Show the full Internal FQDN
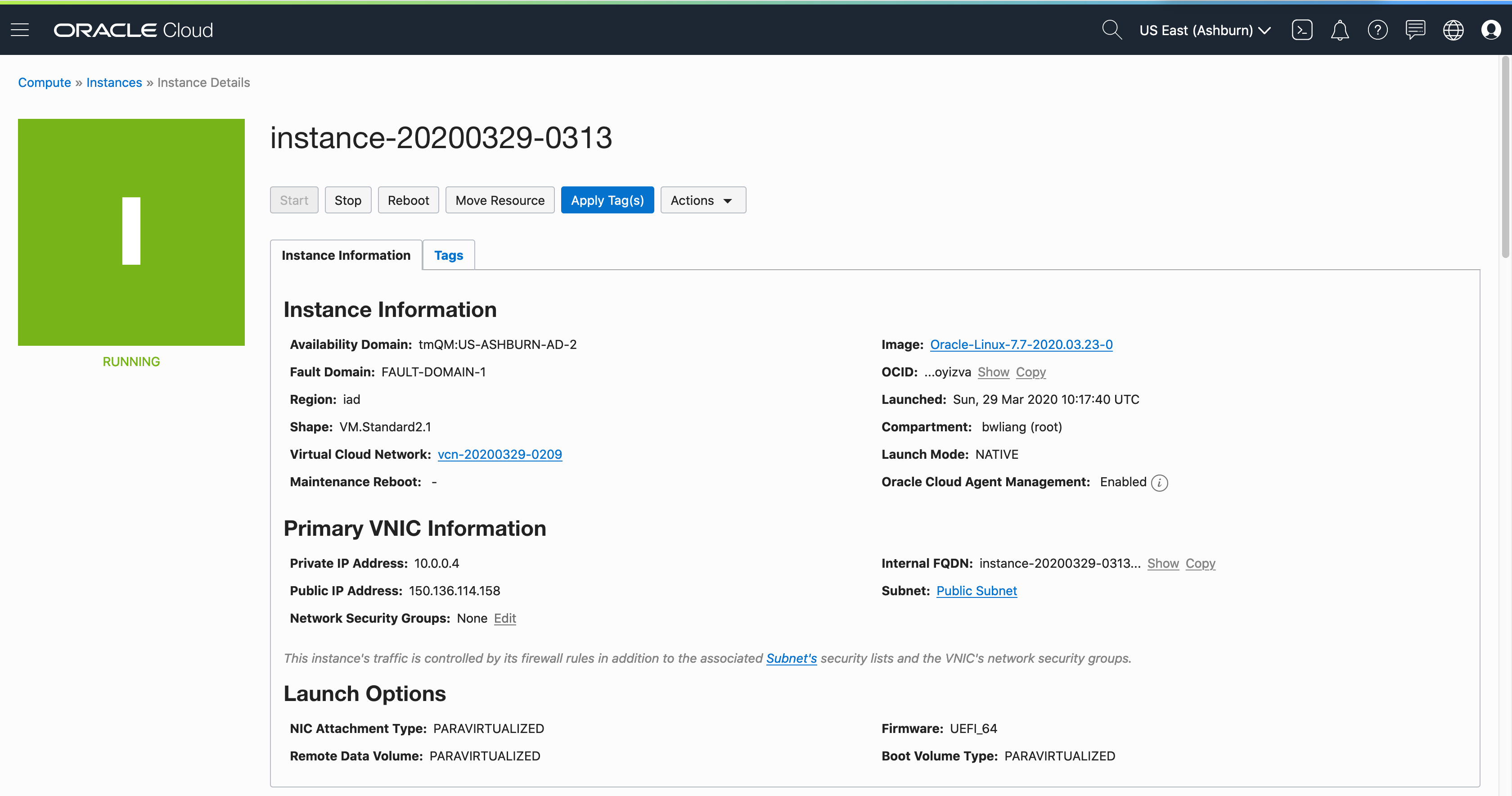This screenshot has height=796, width=1512. pos(1163,563)
